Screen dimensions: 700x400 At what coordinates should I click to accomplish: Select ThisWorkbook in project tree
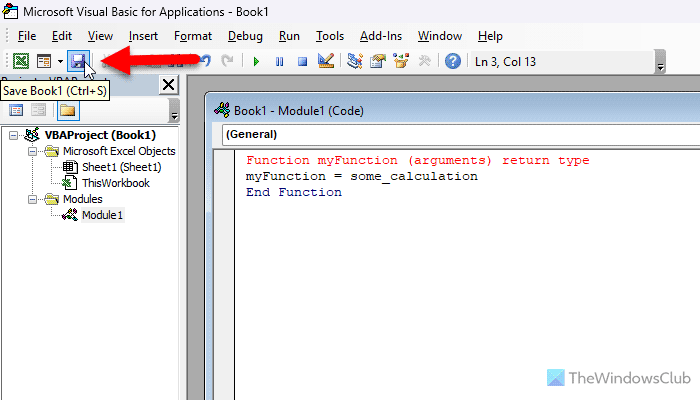(116, 183)
